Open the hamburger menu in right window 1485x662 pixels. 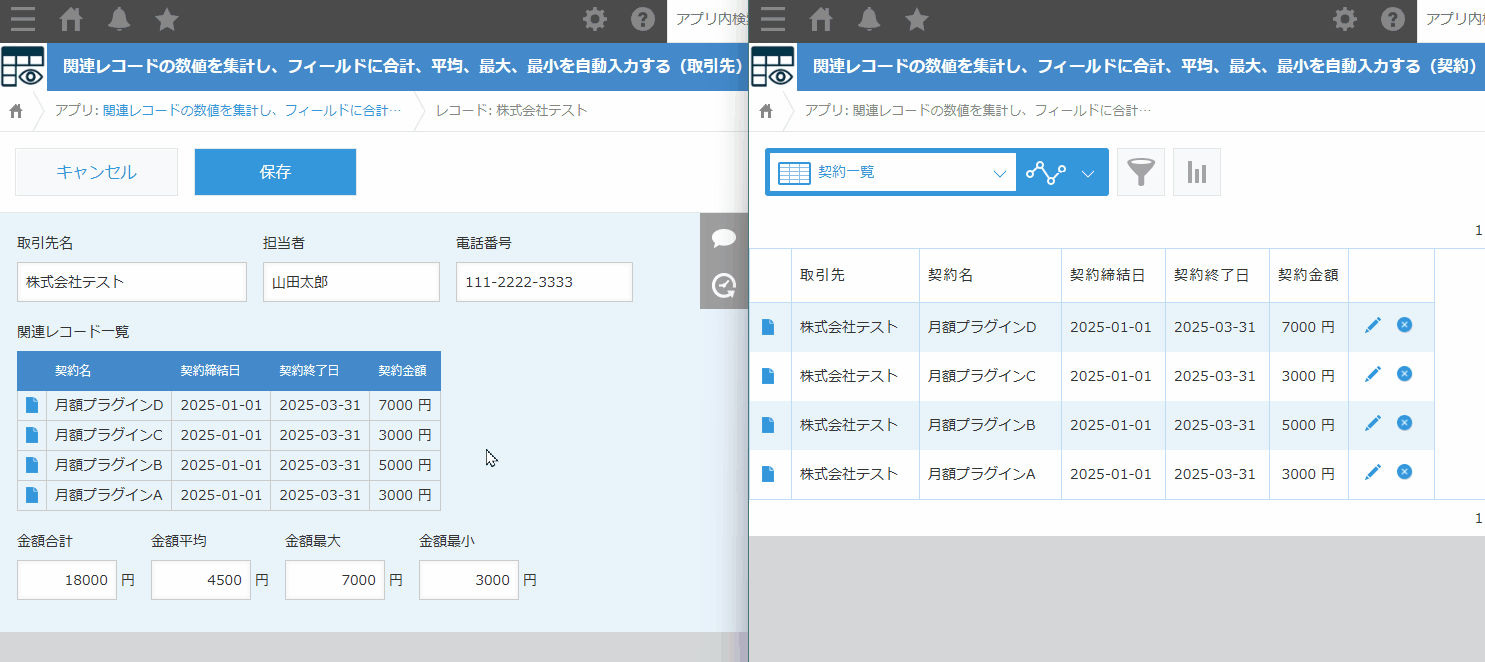772,19
